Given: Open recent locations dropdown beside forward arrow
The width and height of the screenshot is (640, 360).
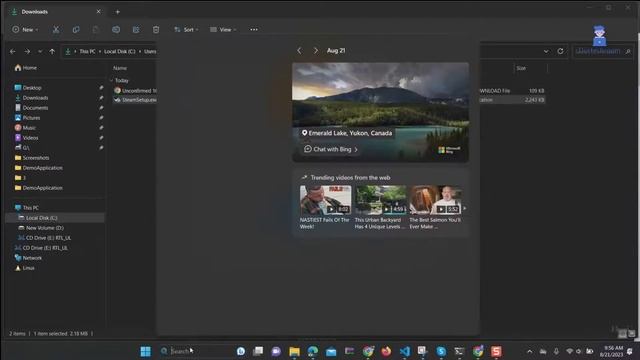Looking at the screenshot, I should pos(40,51).
